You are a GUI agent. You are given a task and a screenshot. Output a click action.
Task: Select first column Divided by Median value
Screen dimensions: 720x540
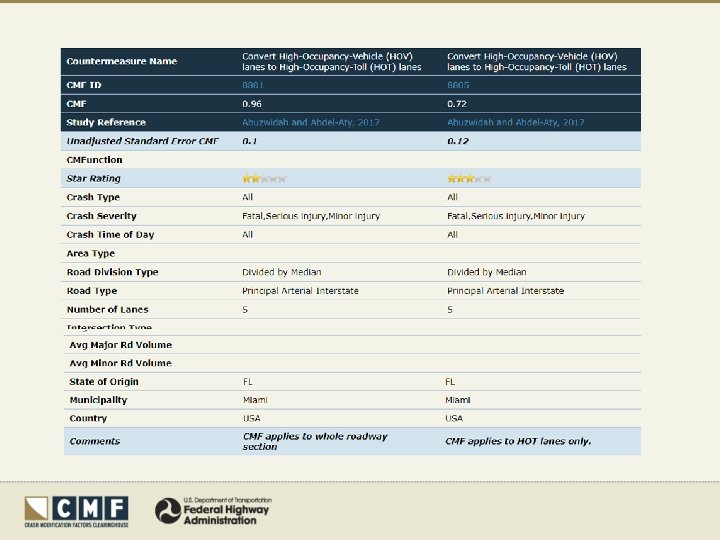[281, 272]
